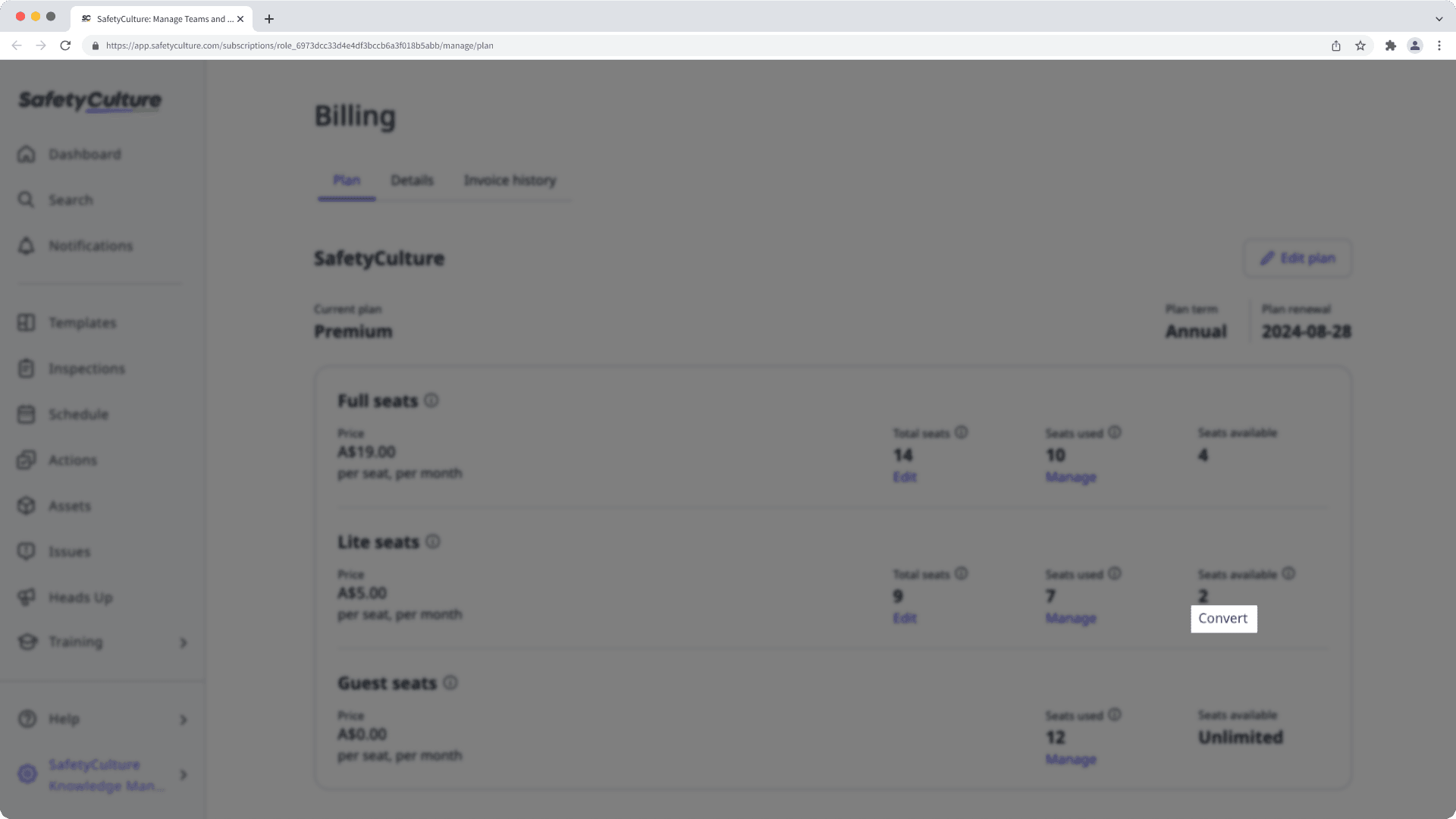Open Manage for Guest seats used

(x=1070, y=759)
